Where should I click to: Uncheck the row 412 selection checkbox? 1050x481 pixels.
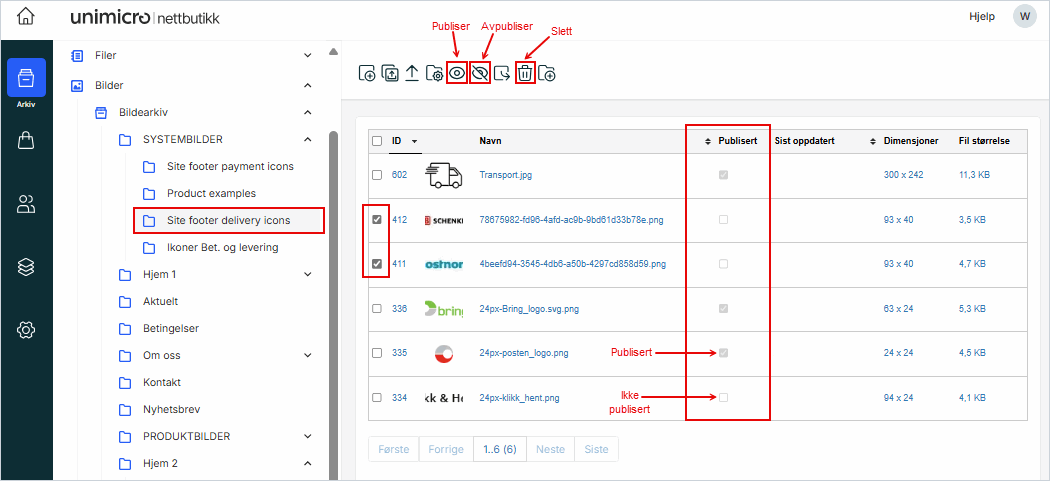pyautogui.click(x=377, y=220)
